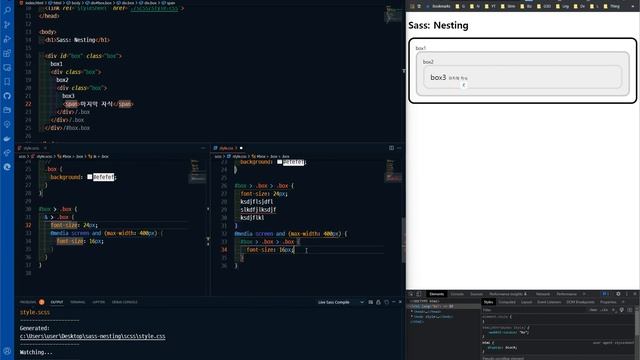Toggle the :hov element state button
Viewport: 640px width, 360px height.
(x=593, y=310)
